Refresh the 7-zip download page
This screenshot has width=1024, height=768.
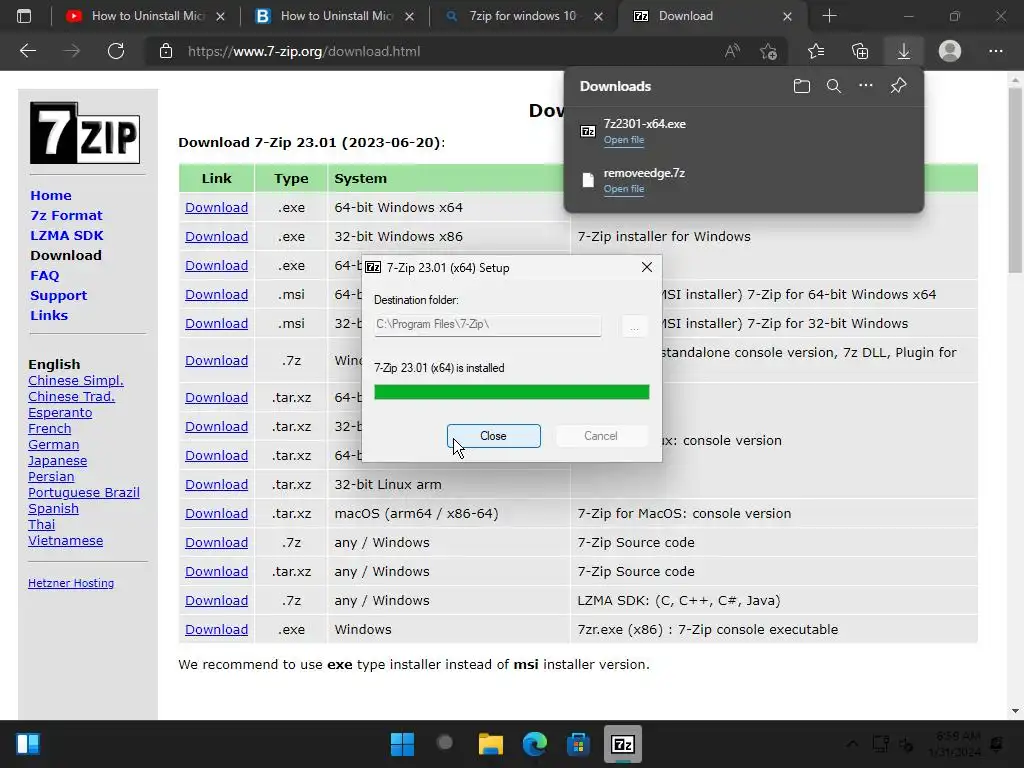tap(116, 51)
